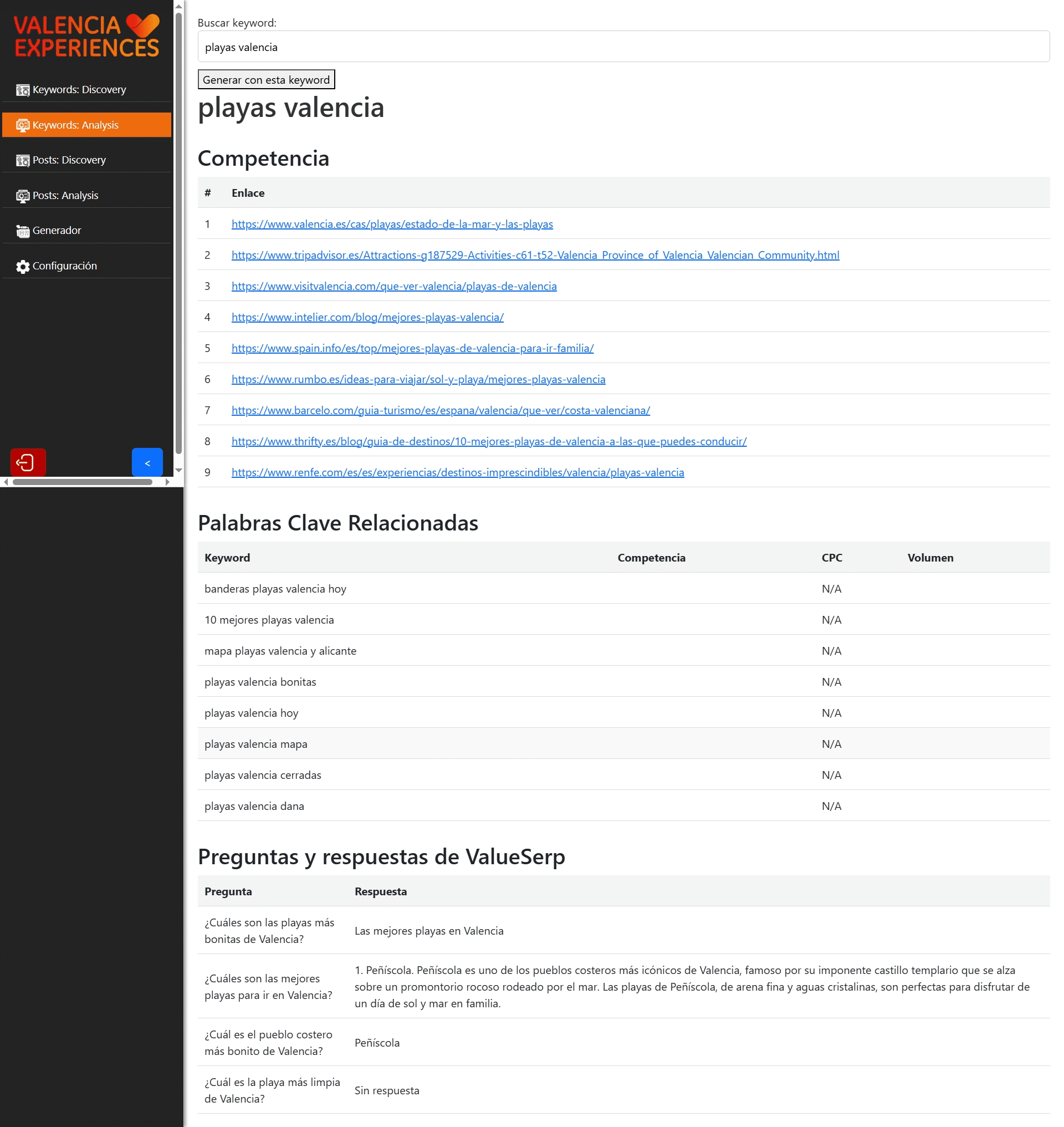Click sidebar scrollbar up arrow
1064x1127 pixels.
(x=178, y=6)
